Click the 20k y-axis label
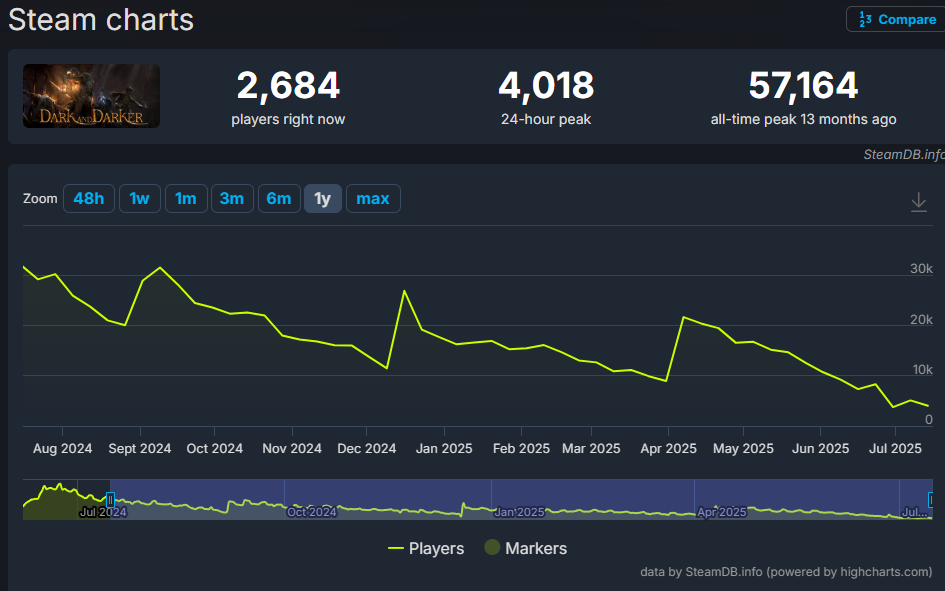Screen dimensions: 945x591 click(x=921, y=319)
